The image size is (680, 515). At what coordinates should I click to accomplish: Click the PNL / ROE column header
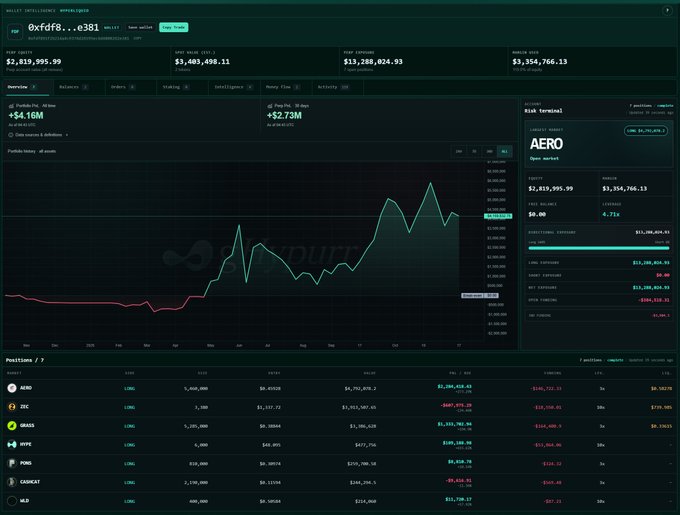[460, 373]
